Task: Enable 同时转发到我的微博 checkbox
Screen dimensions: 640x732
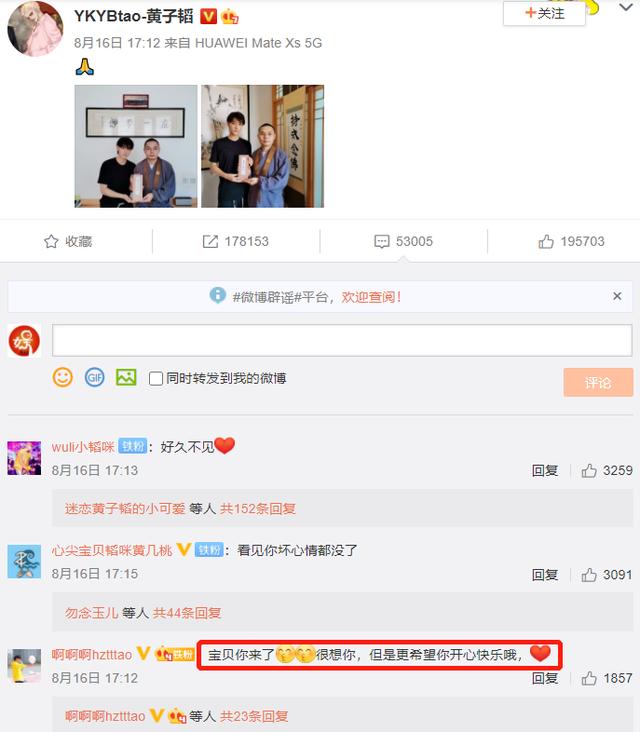Action: (155, 378)
